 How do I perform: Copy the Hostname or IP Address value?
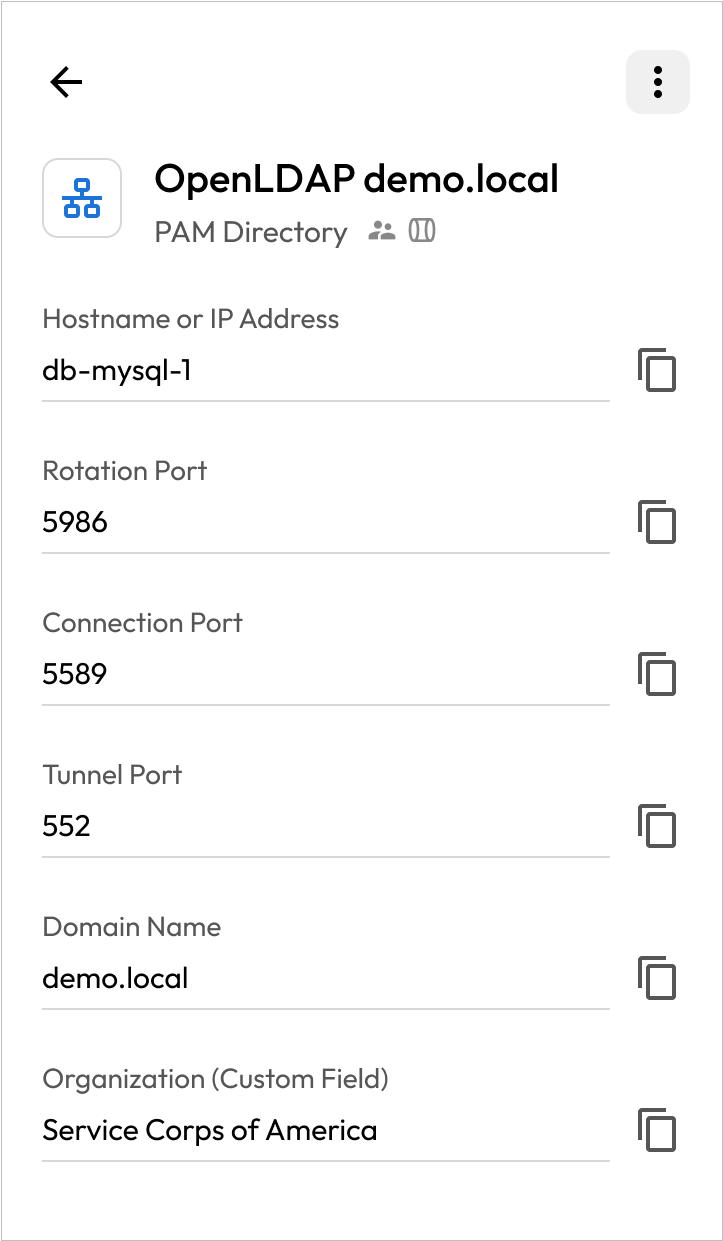(657, 371)
